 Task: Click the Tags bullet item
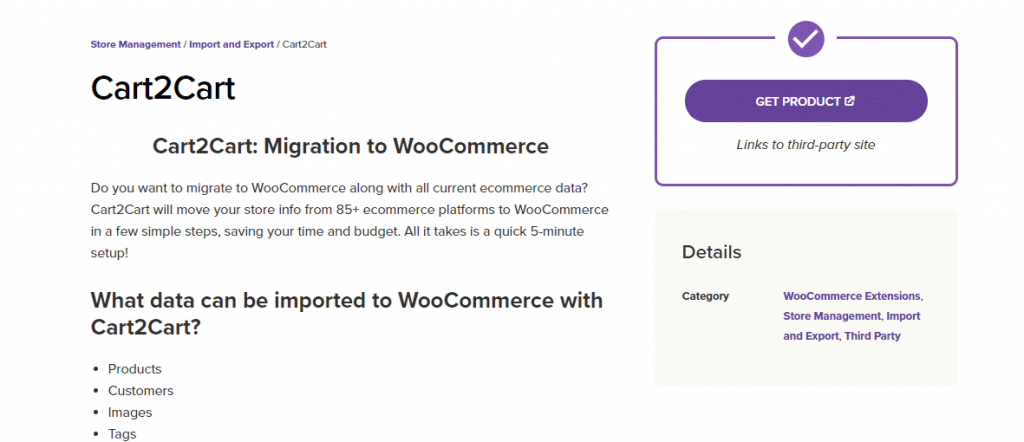[122, 434]
